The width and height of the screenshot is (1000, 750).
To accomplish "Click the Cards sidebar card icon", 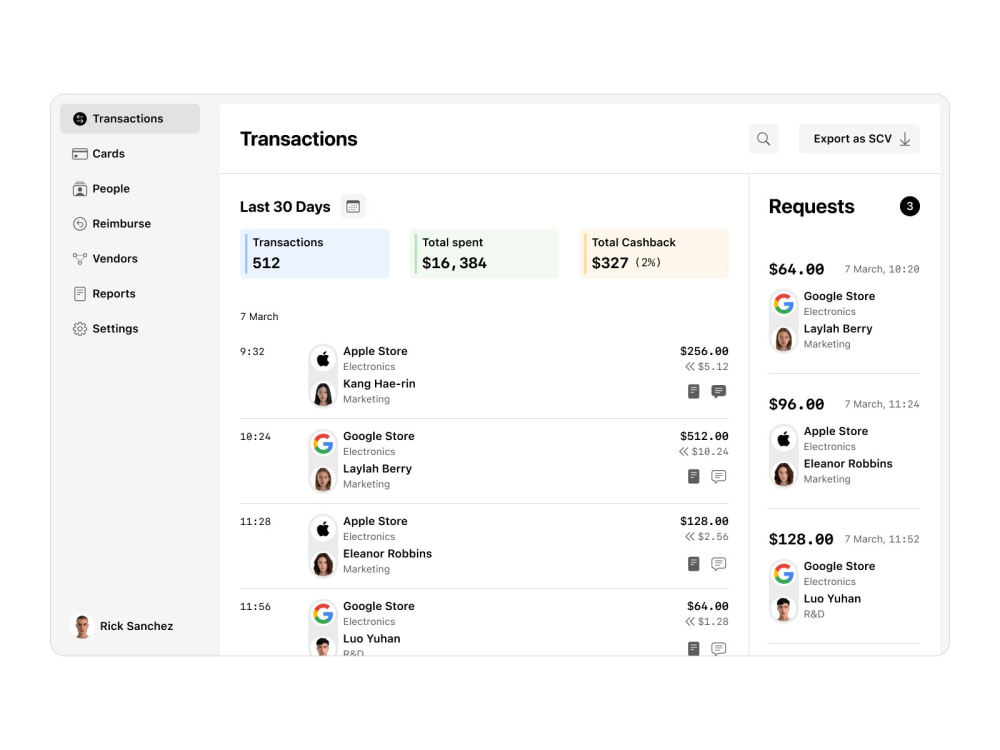I will click(x=80, y=154).
